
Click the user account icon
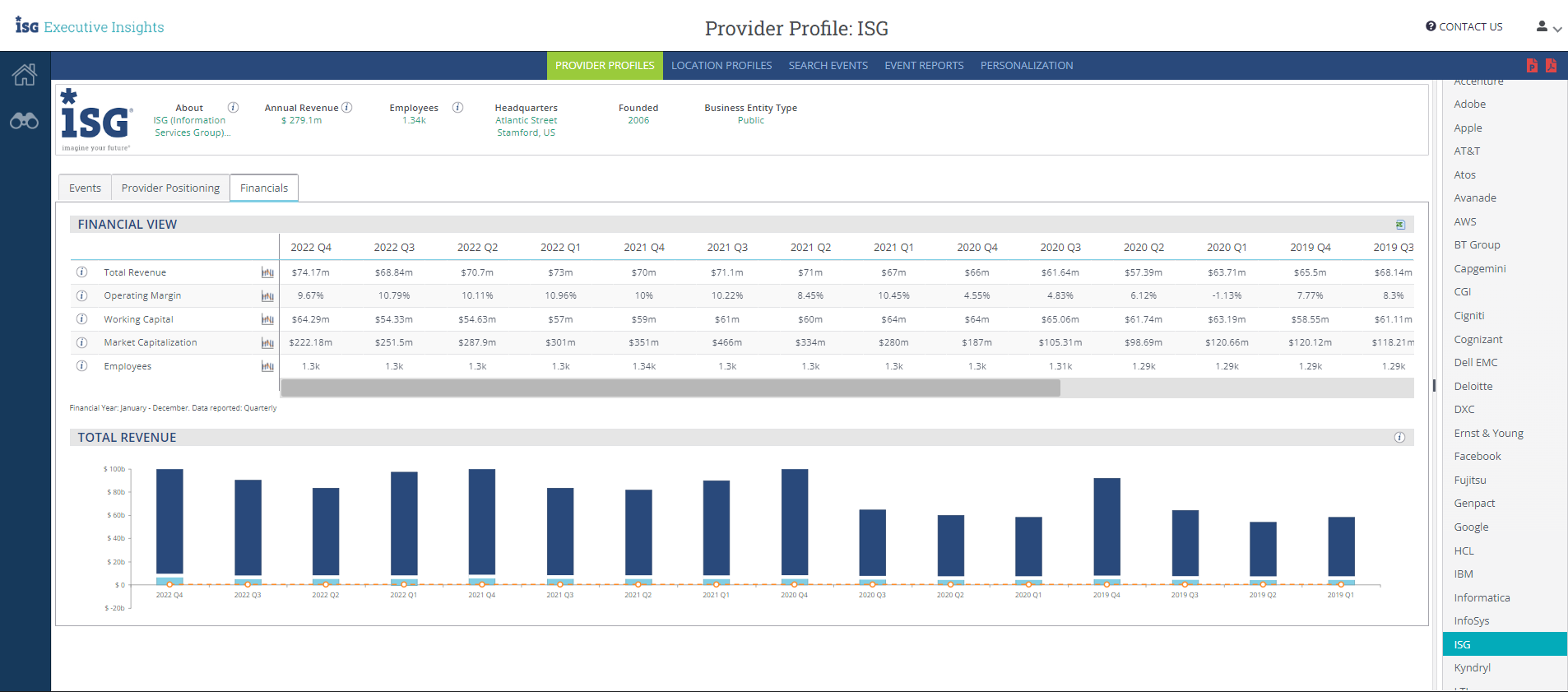click(x=1542, y=26)
